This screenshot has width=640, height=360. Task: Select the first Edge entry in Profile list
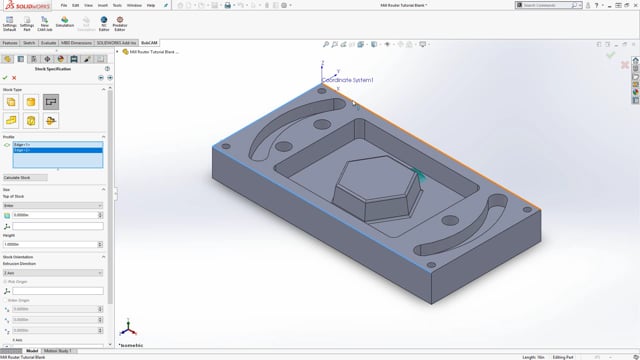coord(58,144)
